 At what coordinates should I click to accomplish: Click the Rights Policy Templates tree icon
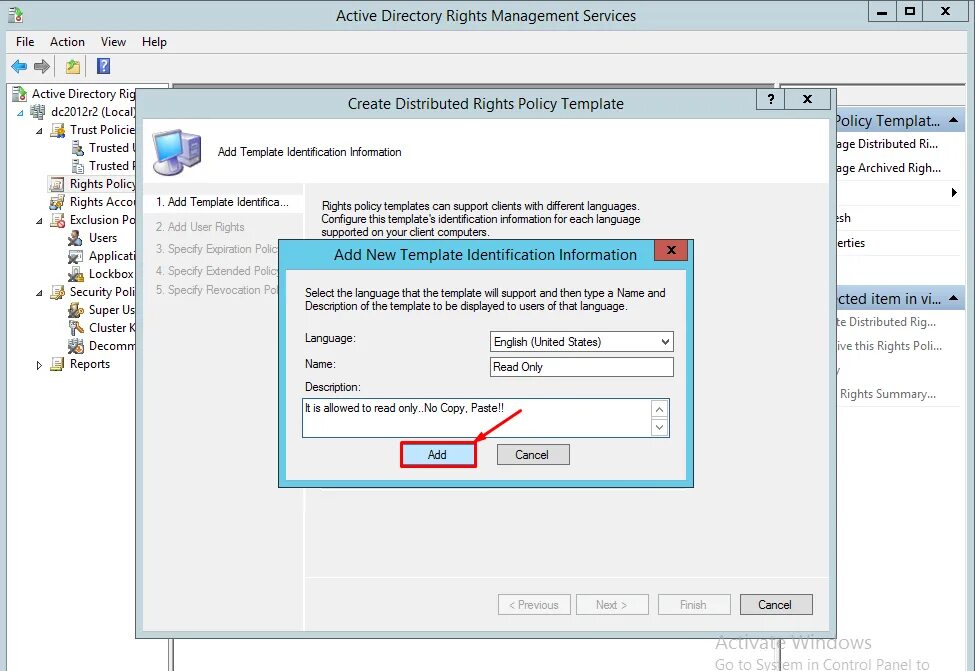click(57, 184)
